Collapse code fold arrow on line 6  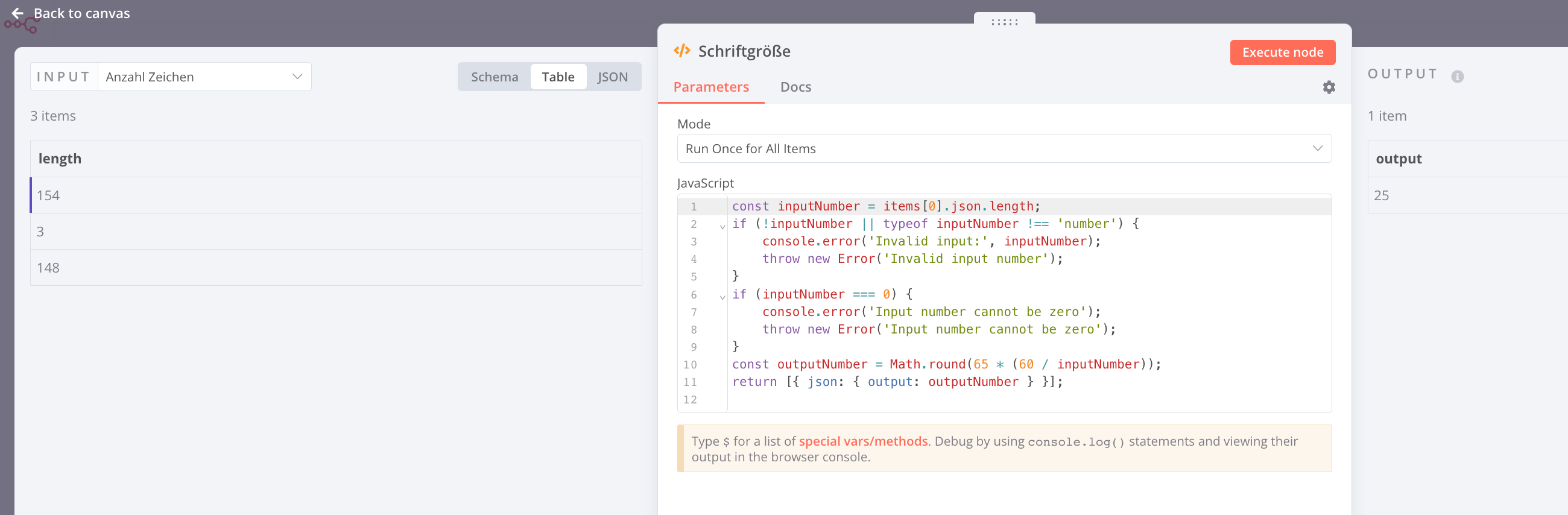tap(722, 297)
